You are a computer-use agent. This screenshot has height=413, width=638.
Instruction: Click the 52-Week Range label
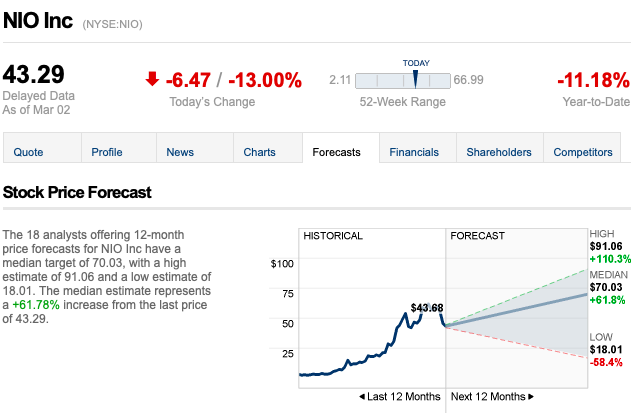coord(402,102)
